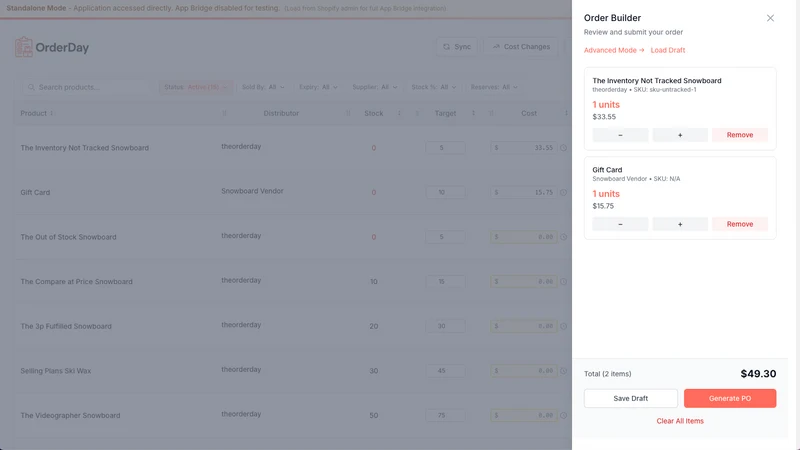
Task: Open the Supplier filter dropdown
Action: (374, 87)
